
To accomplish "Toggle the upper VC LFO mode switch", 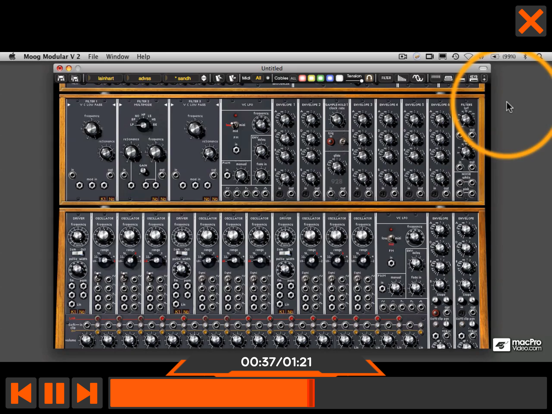I will point(235,125).
